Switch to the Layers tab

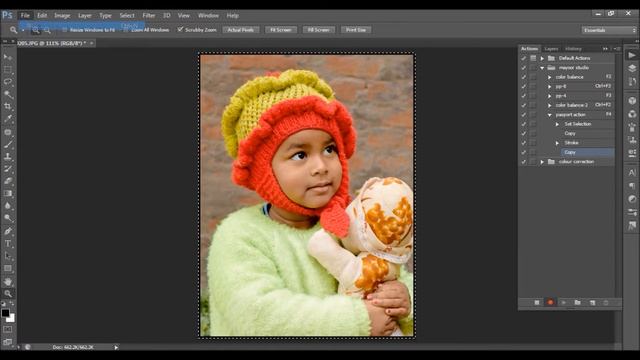pyautogui.click(x=551, y=49)
